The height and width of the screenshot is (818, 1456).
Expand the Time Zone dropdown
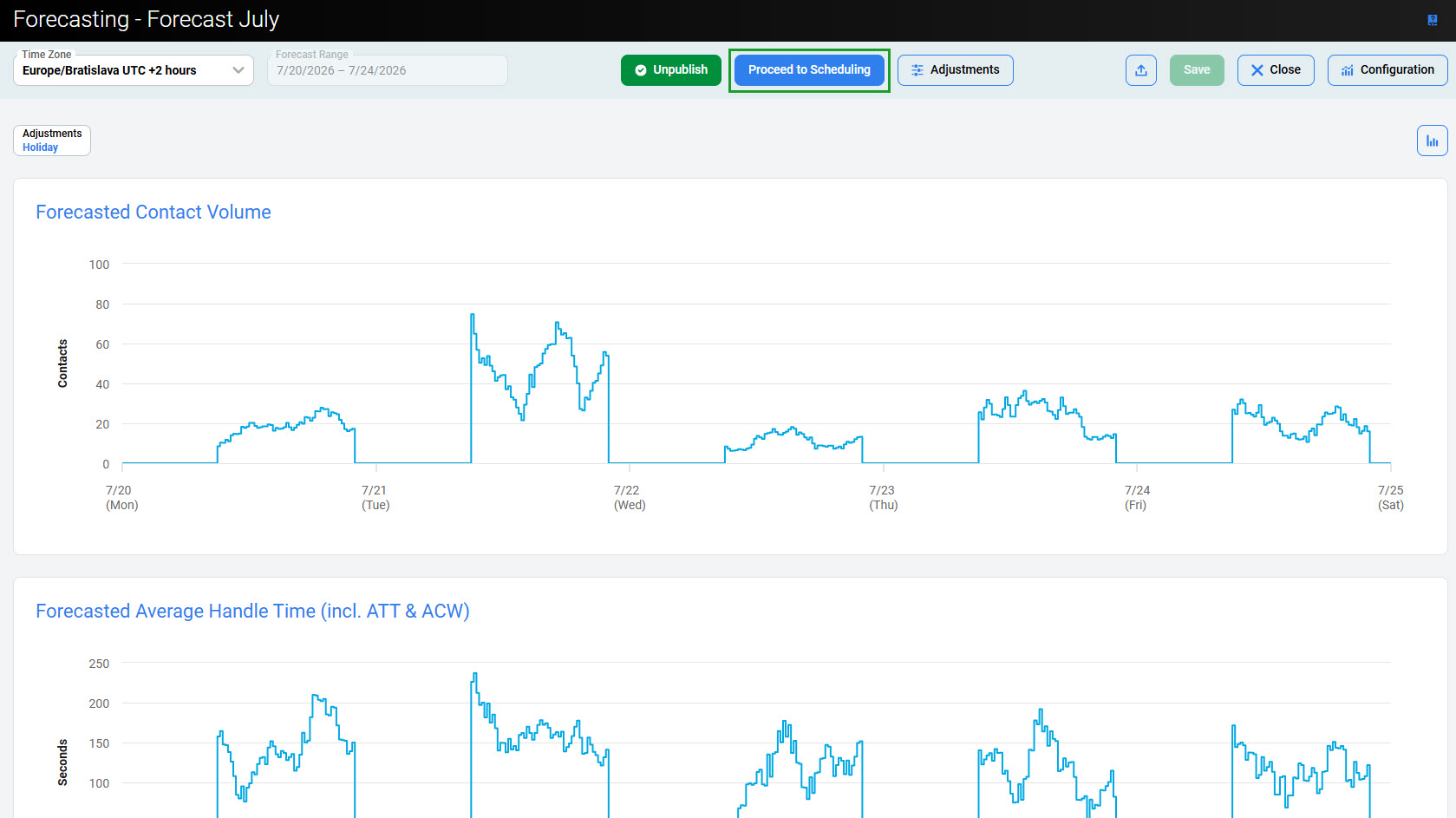pyautogui.click(x=134, y=70)
